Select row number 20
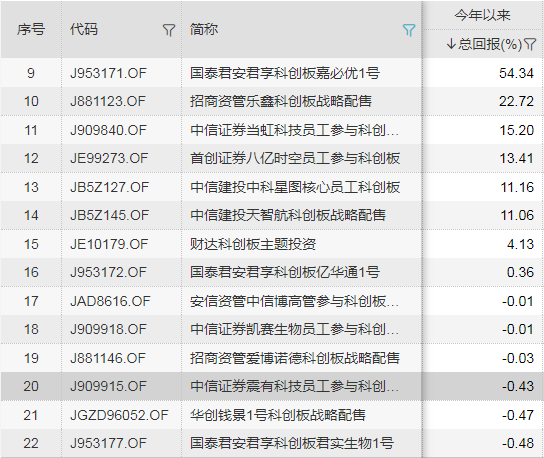The height and width of the screenshot is (458, 544). coord(31,386)
